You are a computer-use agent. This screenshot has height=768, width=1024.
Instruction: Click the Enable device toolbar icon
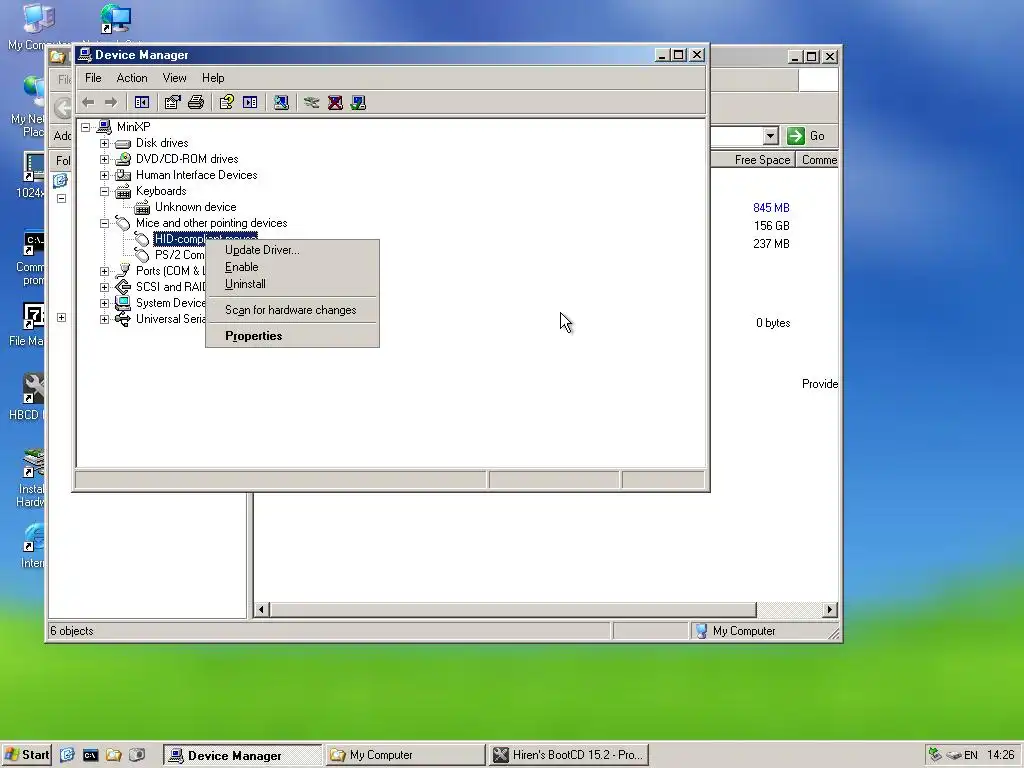(358, 103)
